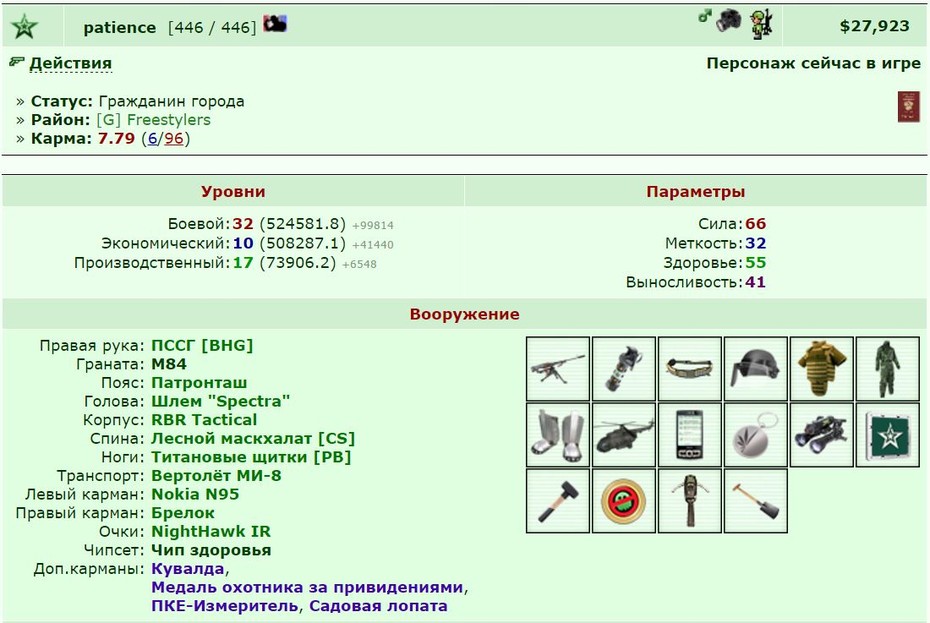Click the Здоровье value 55
This screenshot has width=930, height=623.
click(x=756, y=262)
